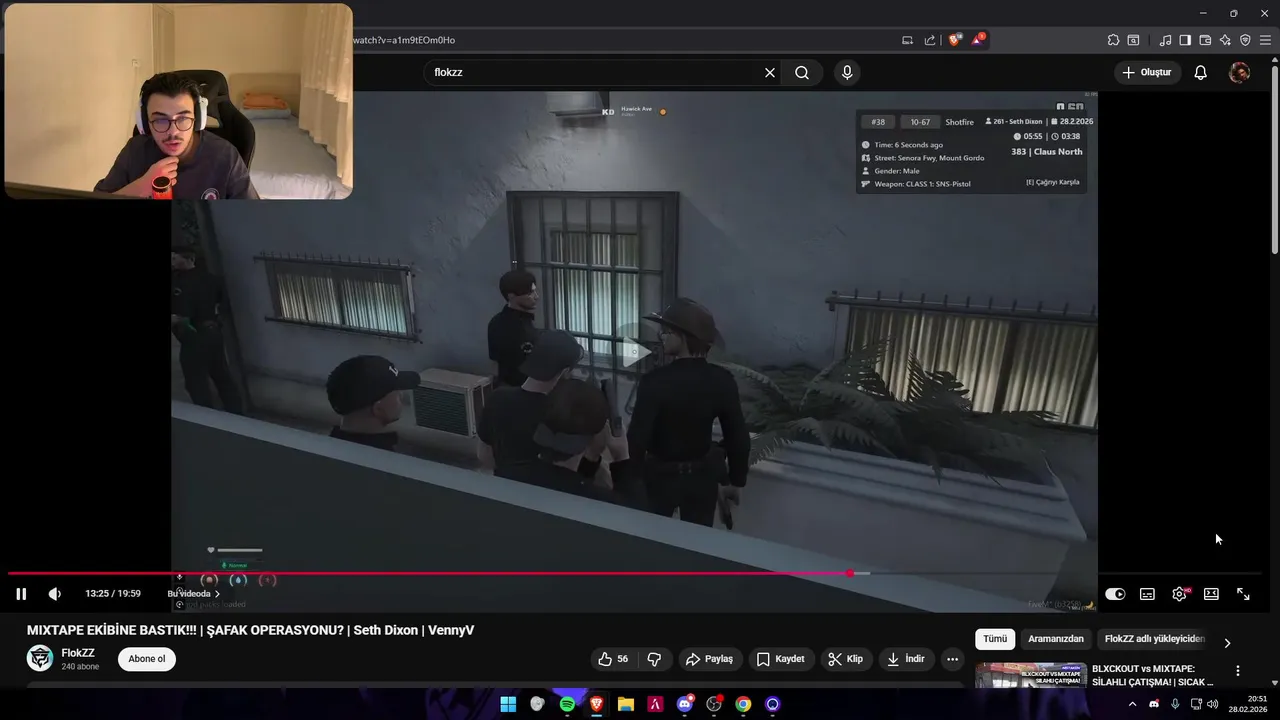Open BLXCKOUT vs MIXTAPE video thumbnail
This screenshot has height=720, width=1280.
1031,675
